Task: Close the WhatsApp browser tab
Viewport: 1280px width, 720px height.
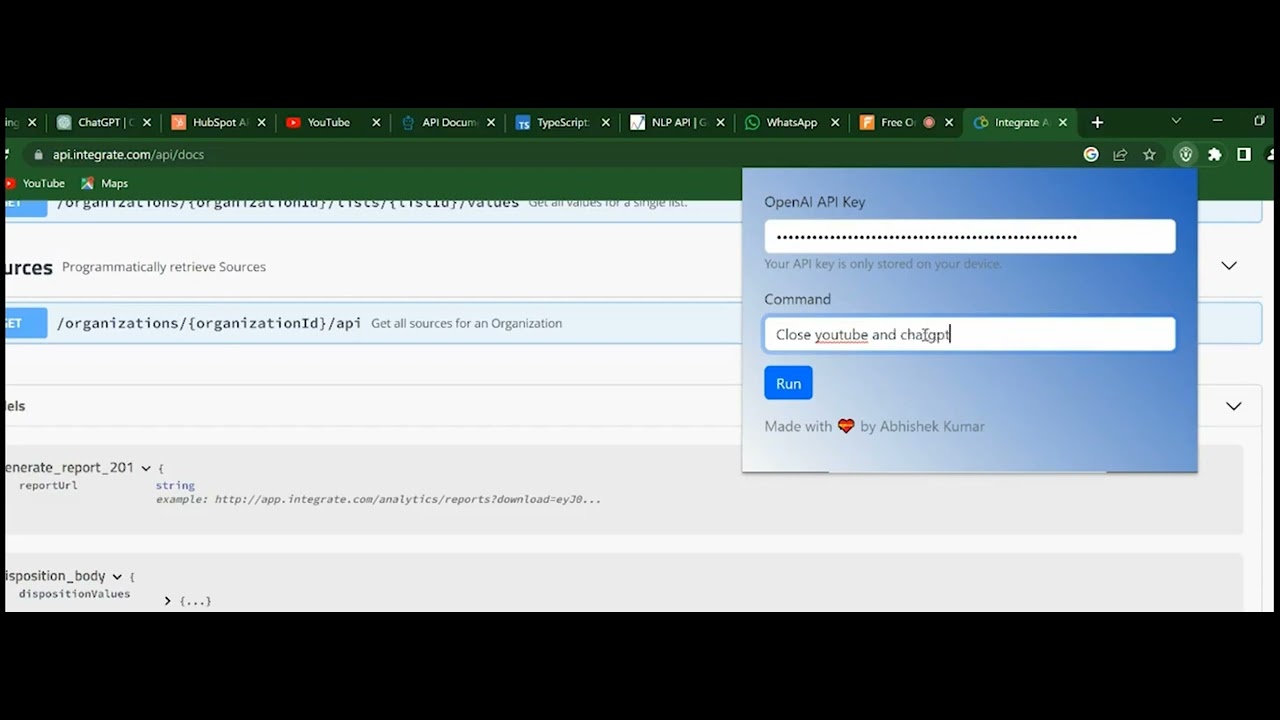Action: point(835,122)
